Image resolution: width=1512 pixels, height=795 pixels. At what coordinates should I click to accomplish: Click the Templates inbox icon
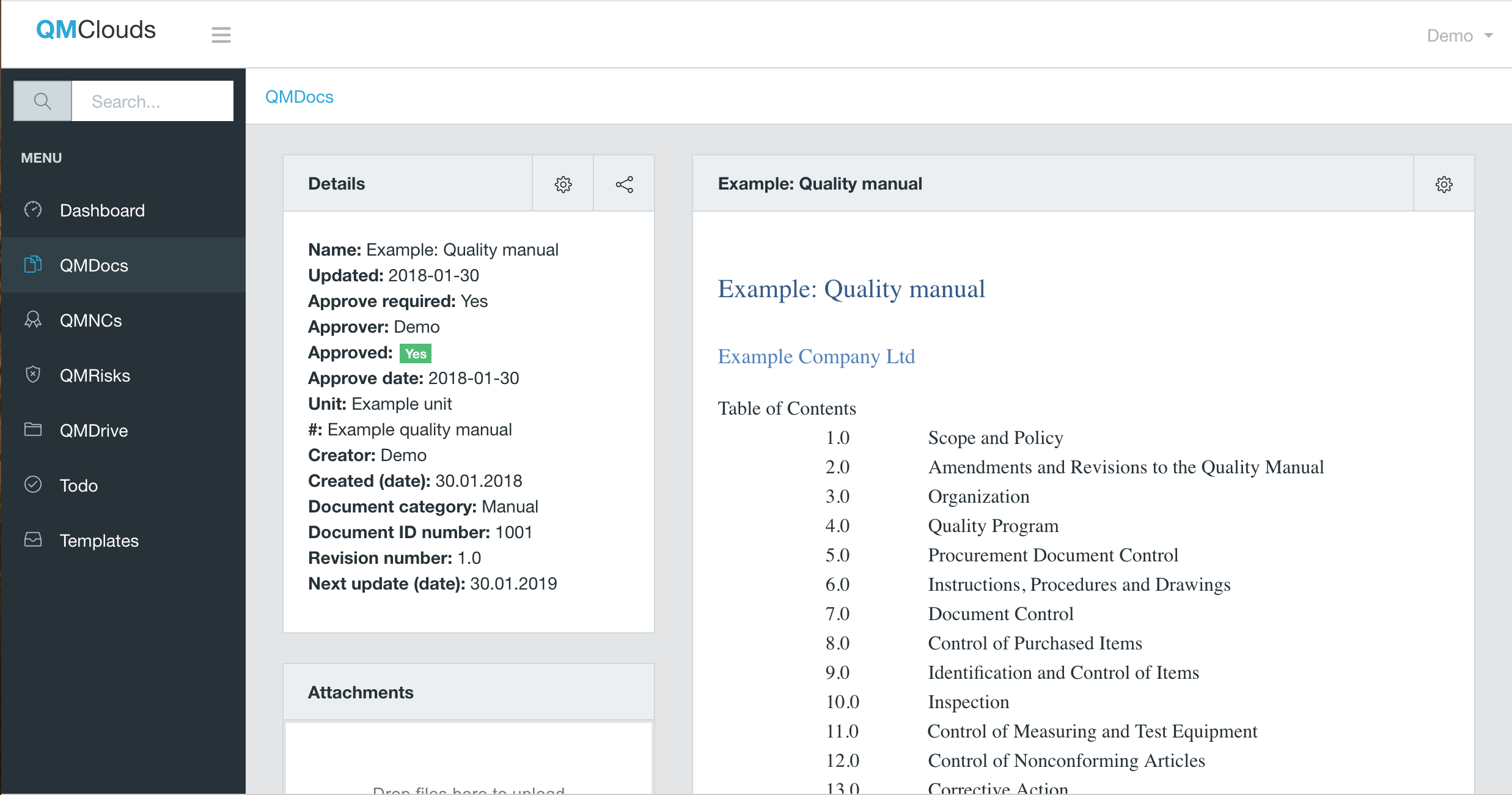[33, 539]
